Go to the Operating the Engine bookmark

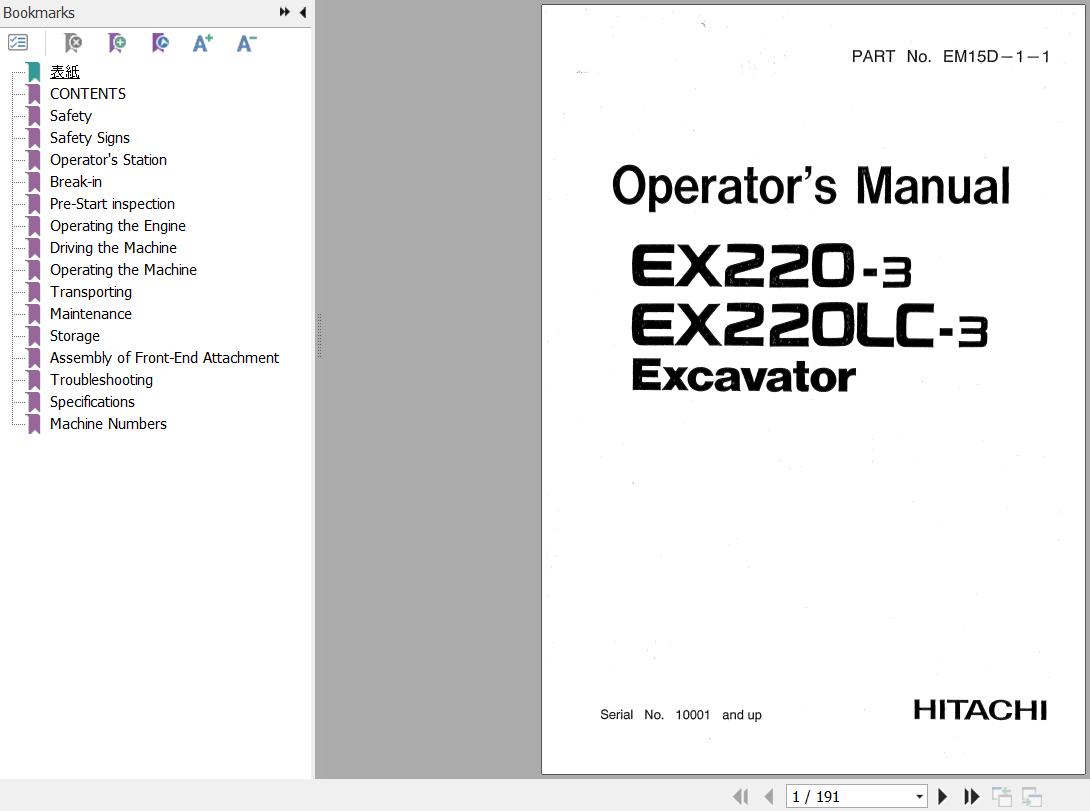tap(117, 226)
